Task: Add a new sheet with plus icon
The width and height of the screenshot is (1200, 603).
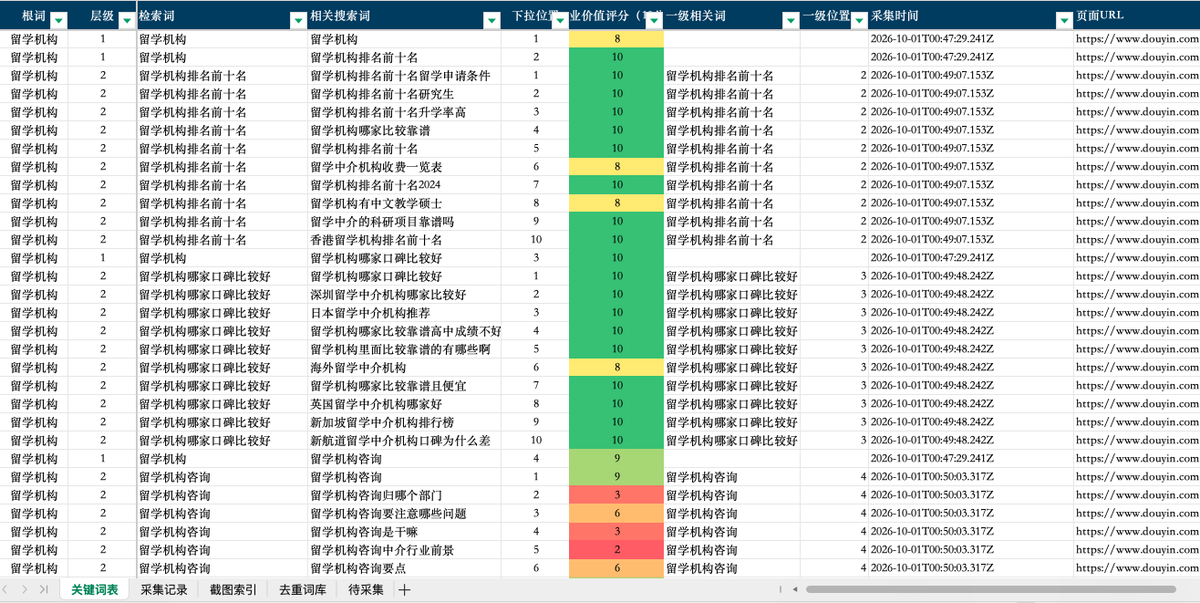Action: tap(404, 590)
